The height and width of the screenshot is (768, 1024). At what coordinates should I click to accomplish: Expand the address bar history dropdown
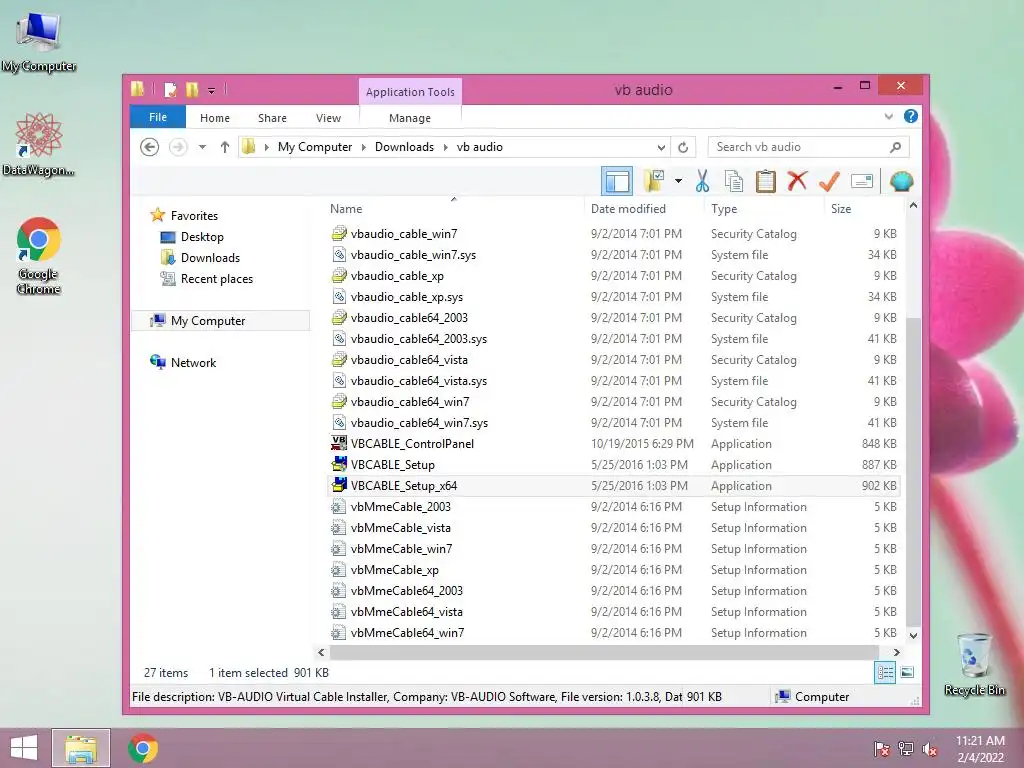coord(661,147)
